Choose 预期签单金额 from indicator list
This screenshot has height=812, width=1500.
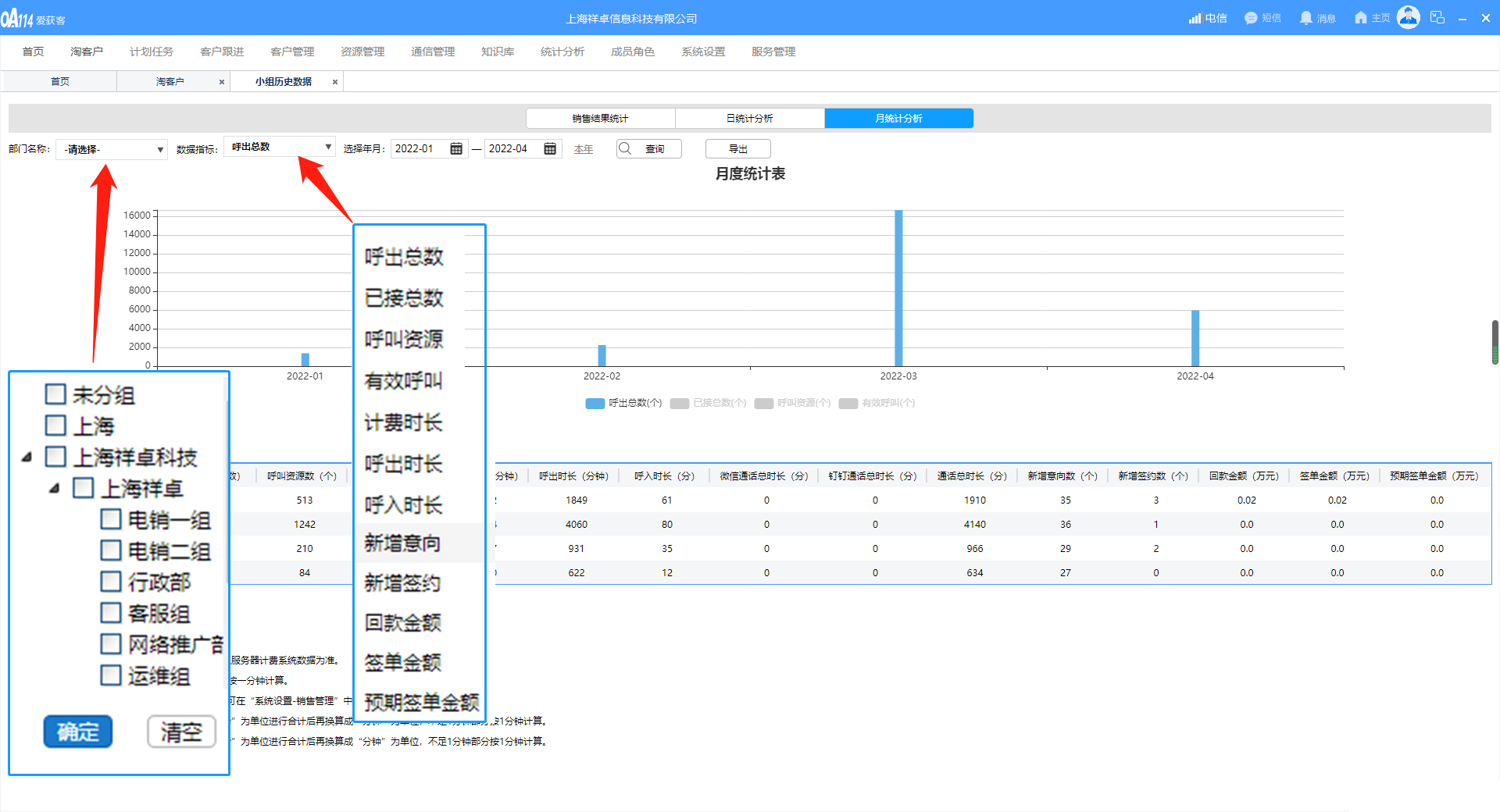(x=422, y=703)
